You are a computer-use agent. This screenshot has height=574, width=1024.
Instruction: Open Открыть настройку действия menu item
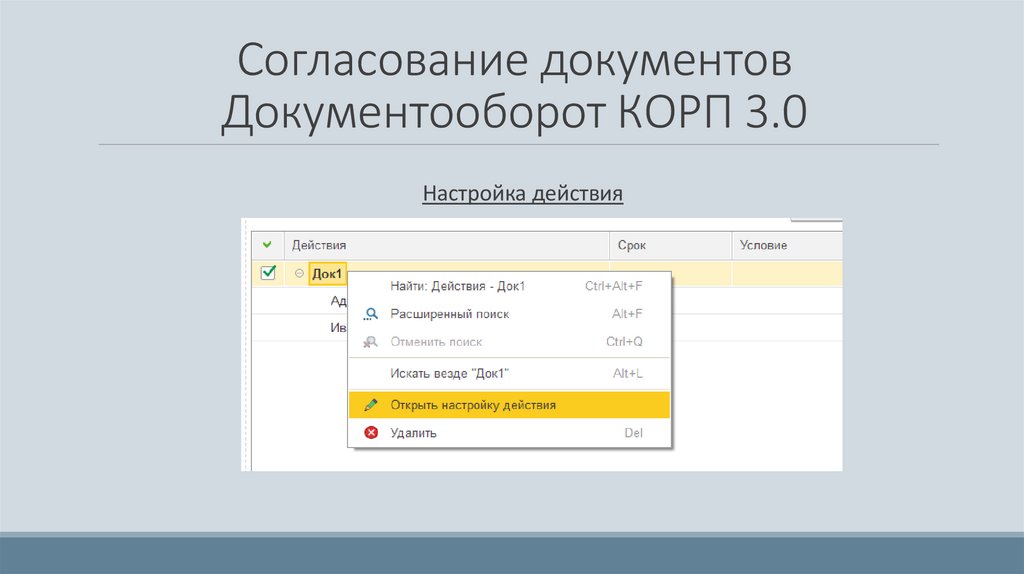click(x=509, y=405)
